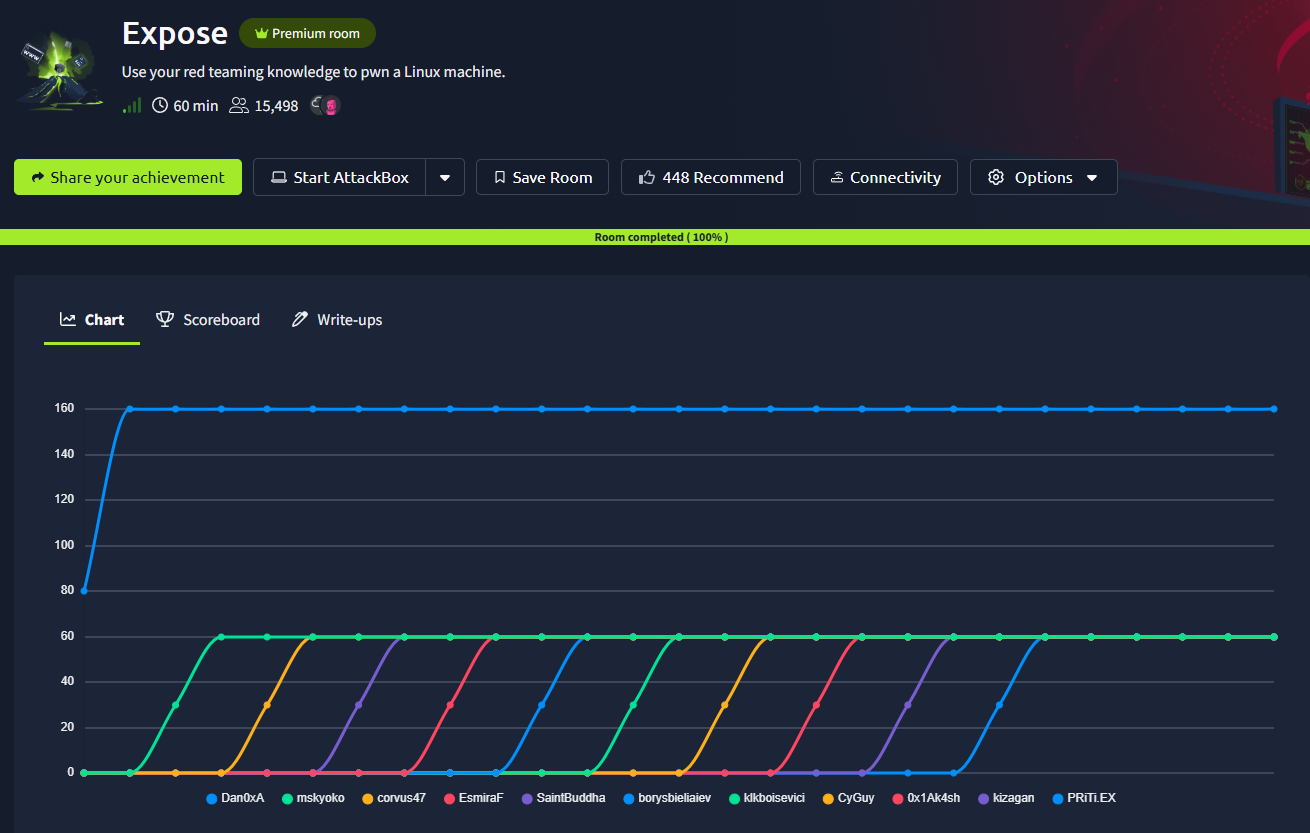
Task: Click the Room completed progress bar
Action: tap(655, 237)
